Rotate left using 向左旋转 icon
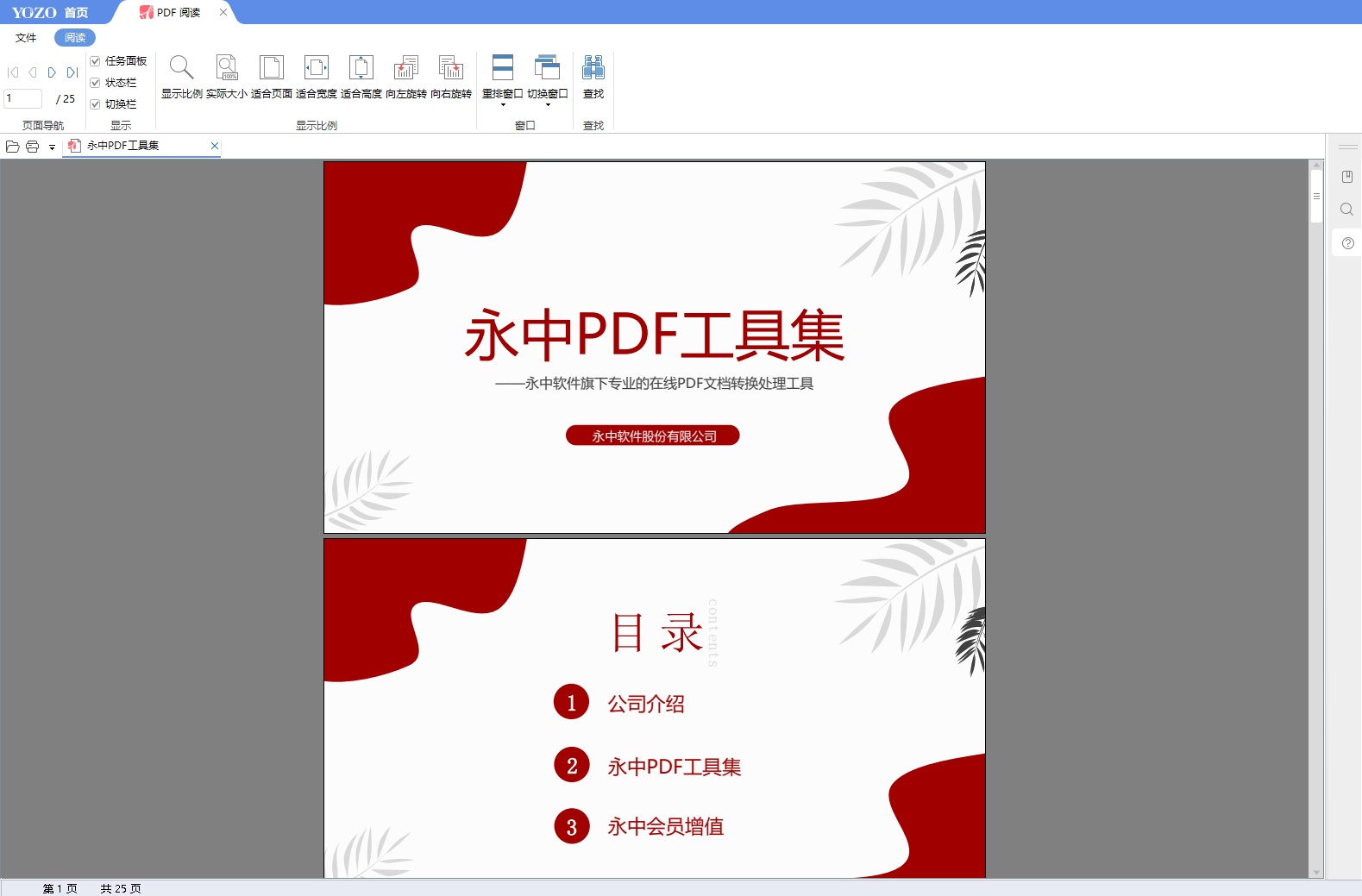 point(406,67)
